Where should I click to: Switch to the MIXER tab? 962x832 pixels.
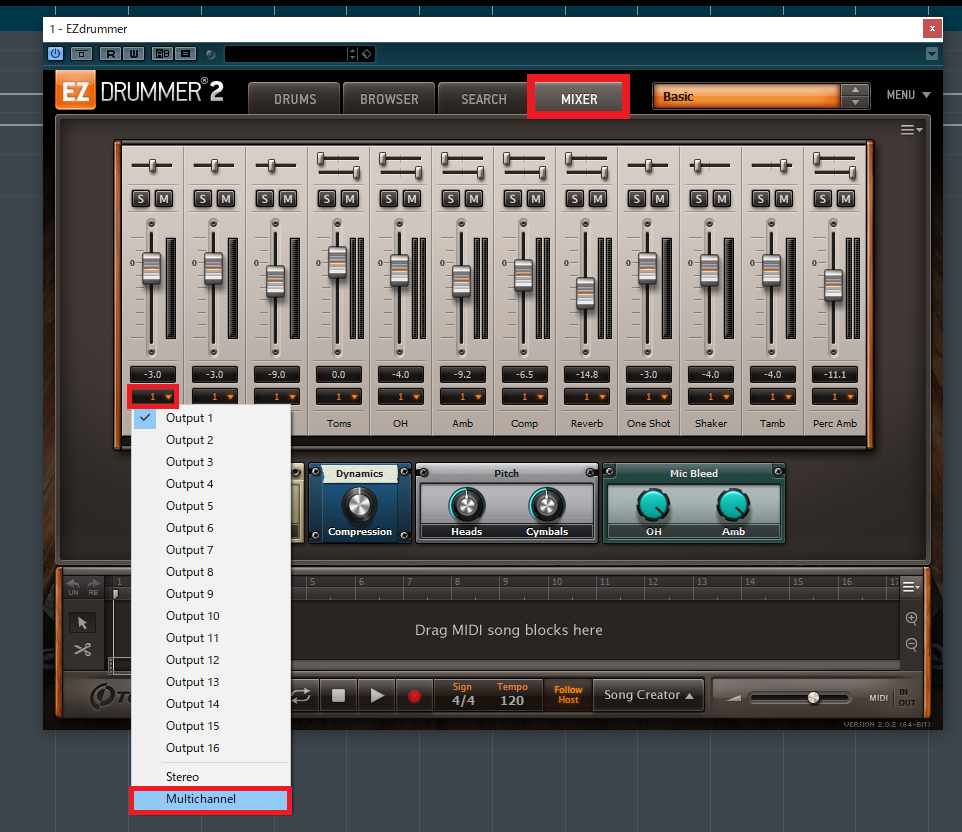579,99
